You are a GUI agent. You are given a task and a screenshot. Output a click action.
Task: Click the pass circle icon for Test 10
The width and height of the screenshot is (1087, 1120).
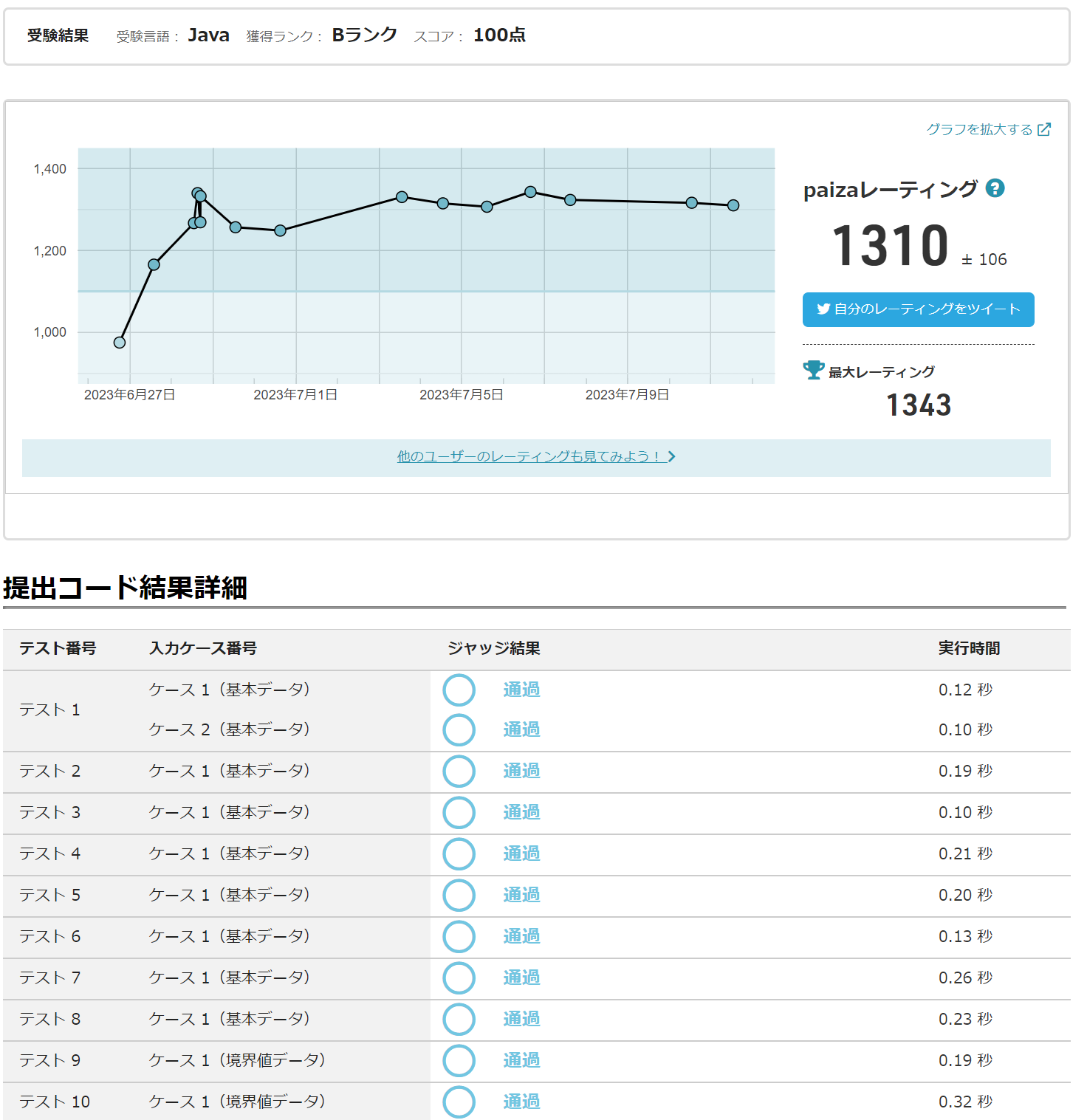point(459,1102)
